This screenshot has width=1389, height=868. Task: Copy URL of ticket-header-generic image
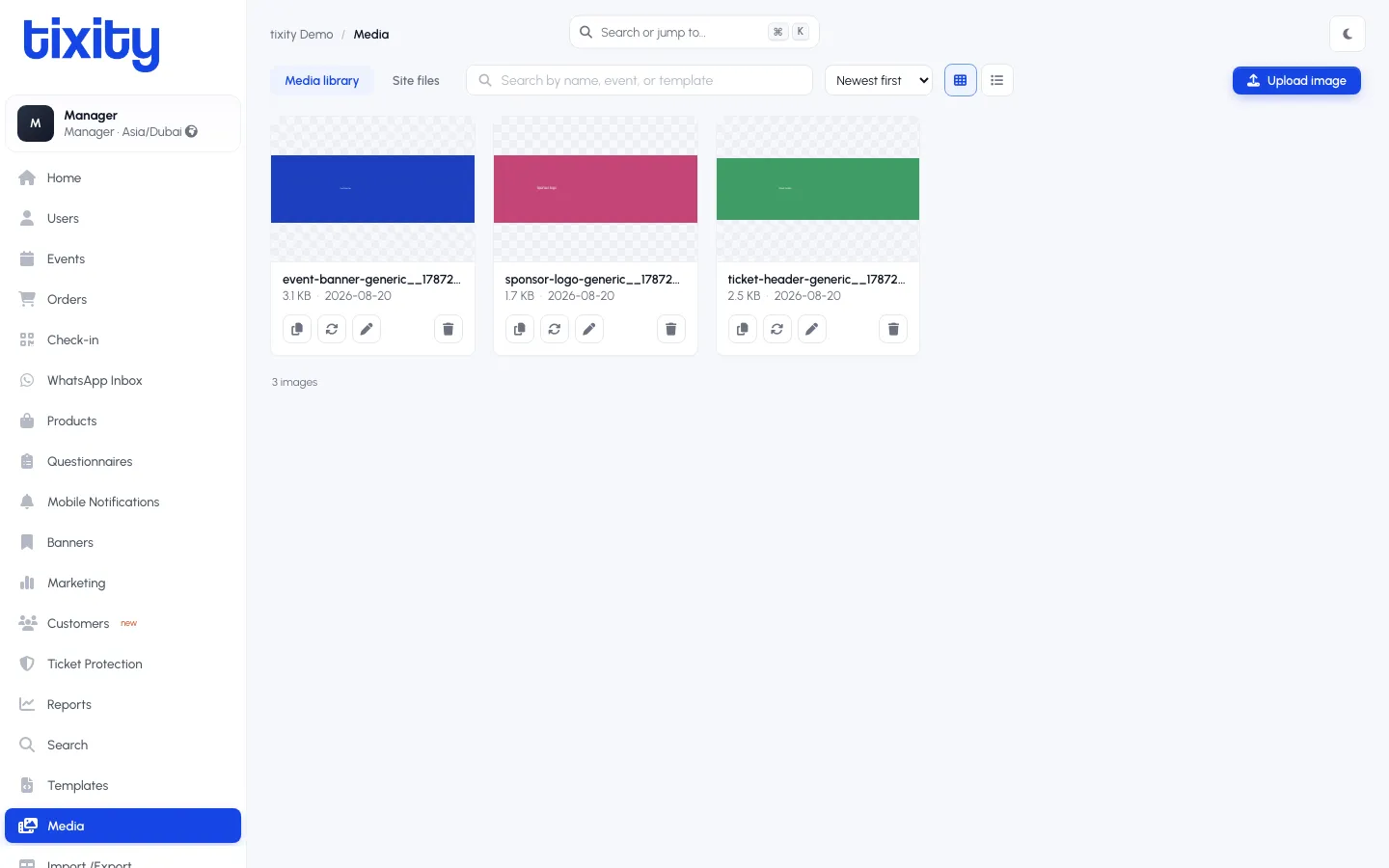click(x=743, y=329)
